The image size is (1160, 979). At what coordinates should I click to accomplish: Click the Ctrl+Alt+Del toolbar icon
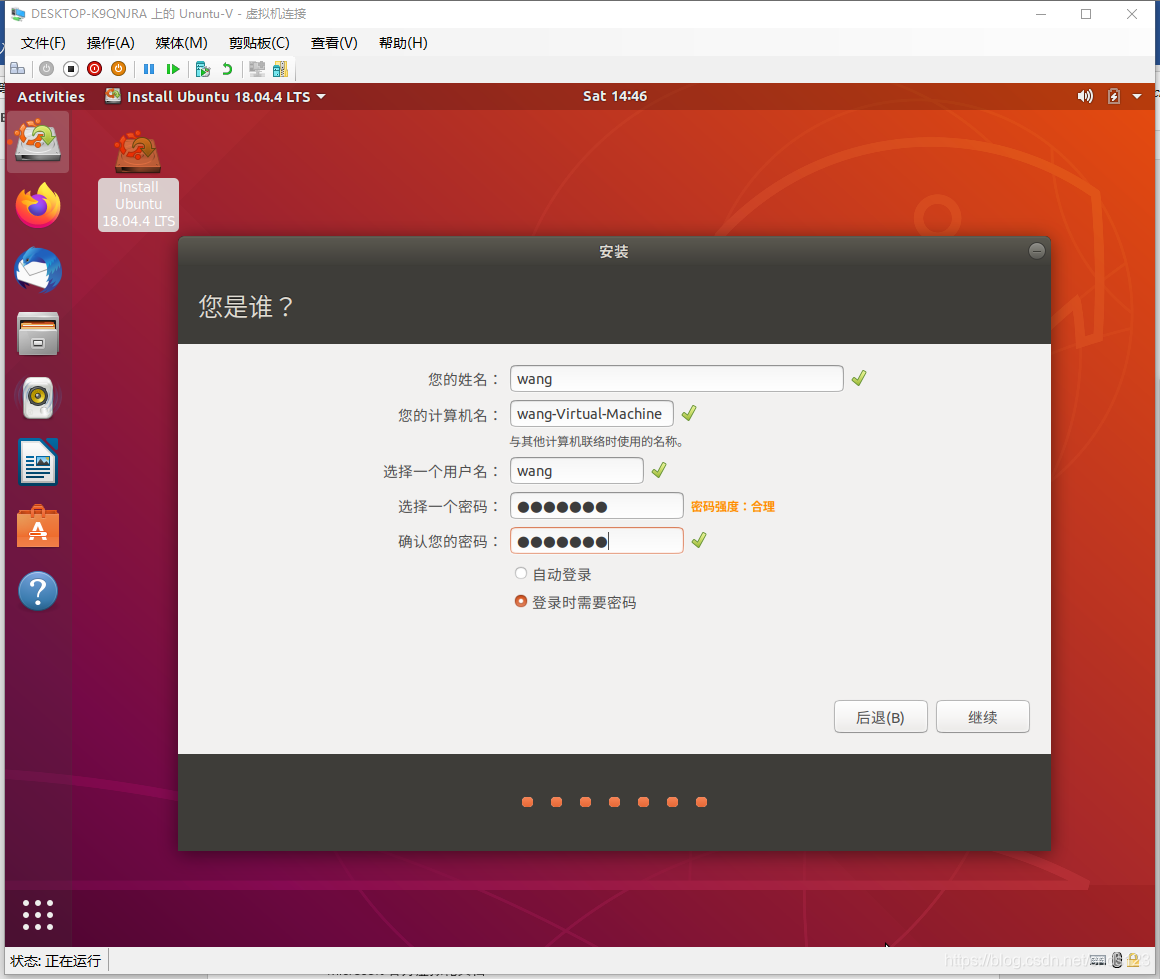[x=18, y=68]
